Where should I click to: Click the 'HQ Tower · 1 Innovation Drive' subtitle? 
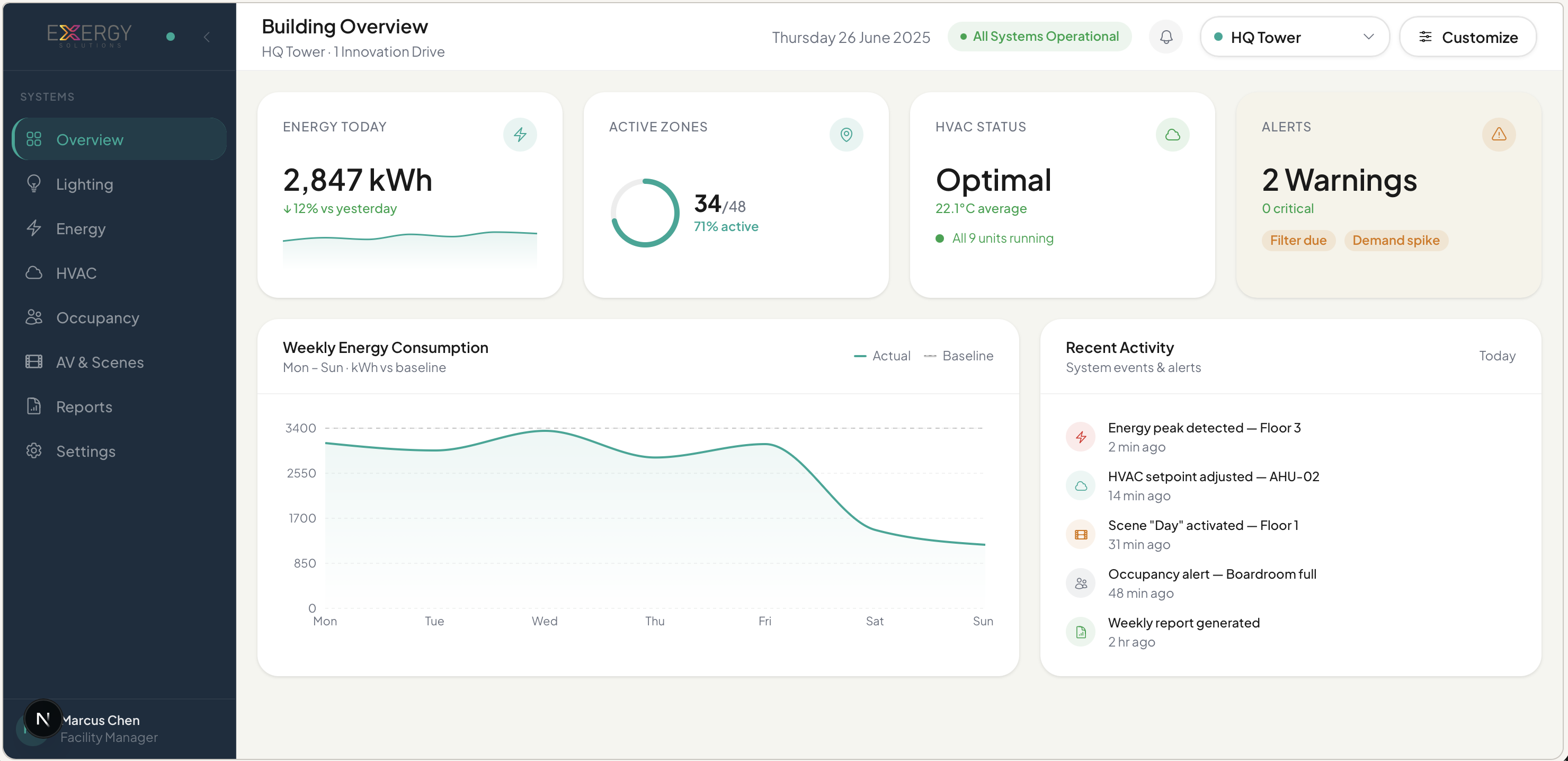[353, 52]
